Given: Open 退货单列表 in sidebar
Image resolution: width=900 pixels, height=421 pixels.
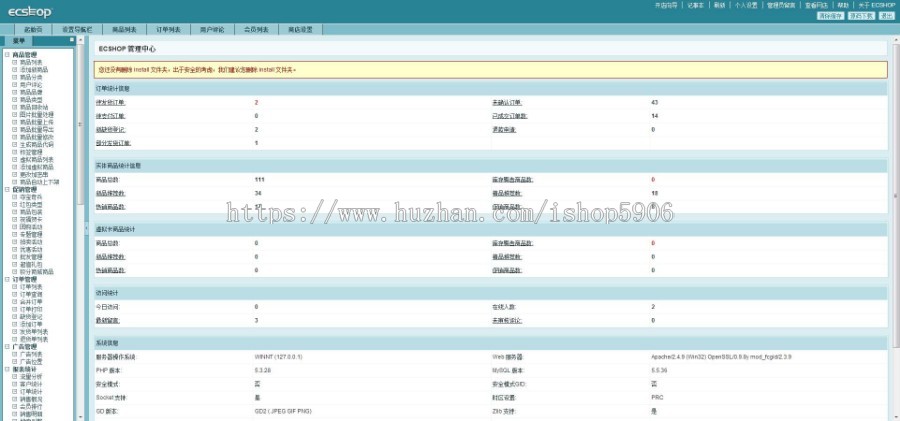Looking at the screenshot, I should [34, 339].
